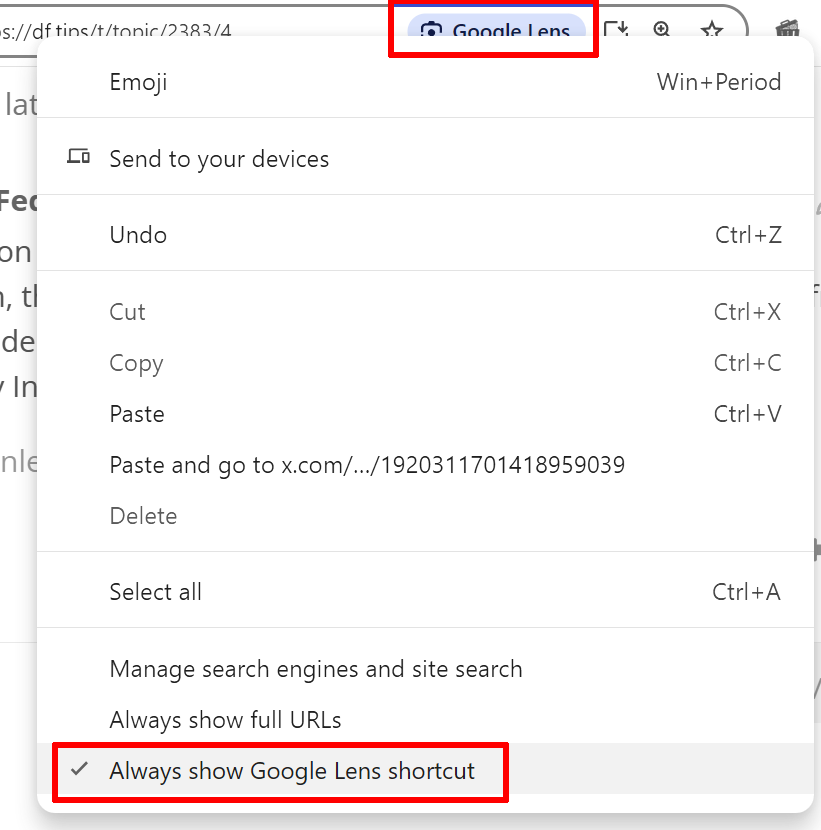This screenshot has width=821, height=830.
Task: Untick Always show Google Lens shortcut
Action: (x=425, y=770)
